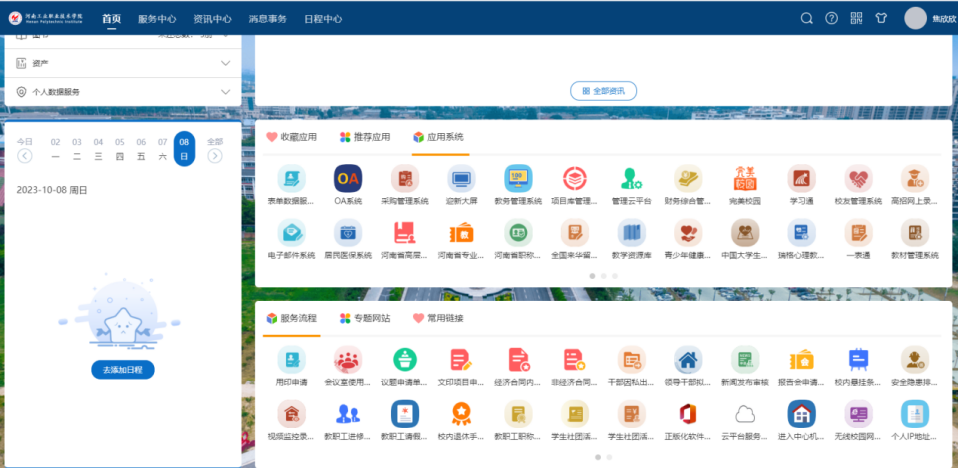958x468 pixels.
Task: Open the OA系统 application icon
Action: click(348, 179)
